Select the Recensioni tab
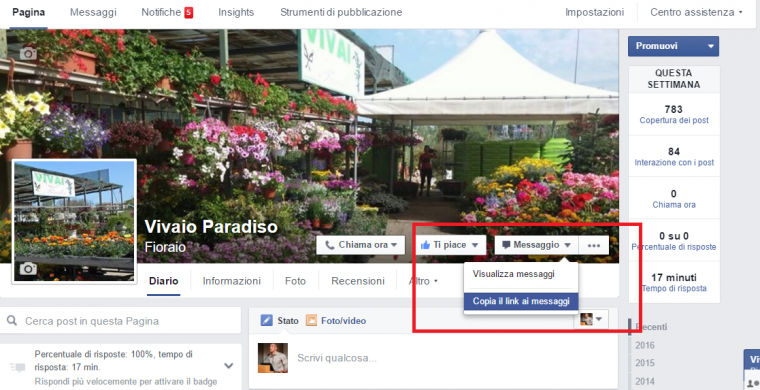The image size is (760, 390). 358,281
